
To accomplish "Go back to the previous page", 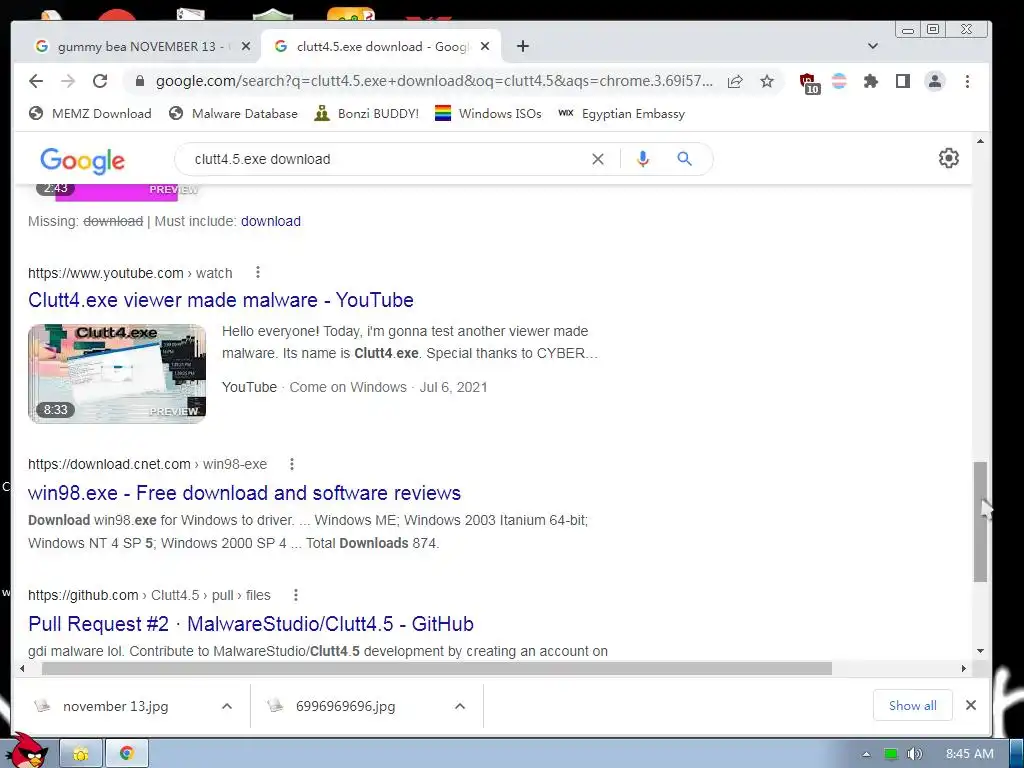I will pyautogui.click(x=36, y=81).
